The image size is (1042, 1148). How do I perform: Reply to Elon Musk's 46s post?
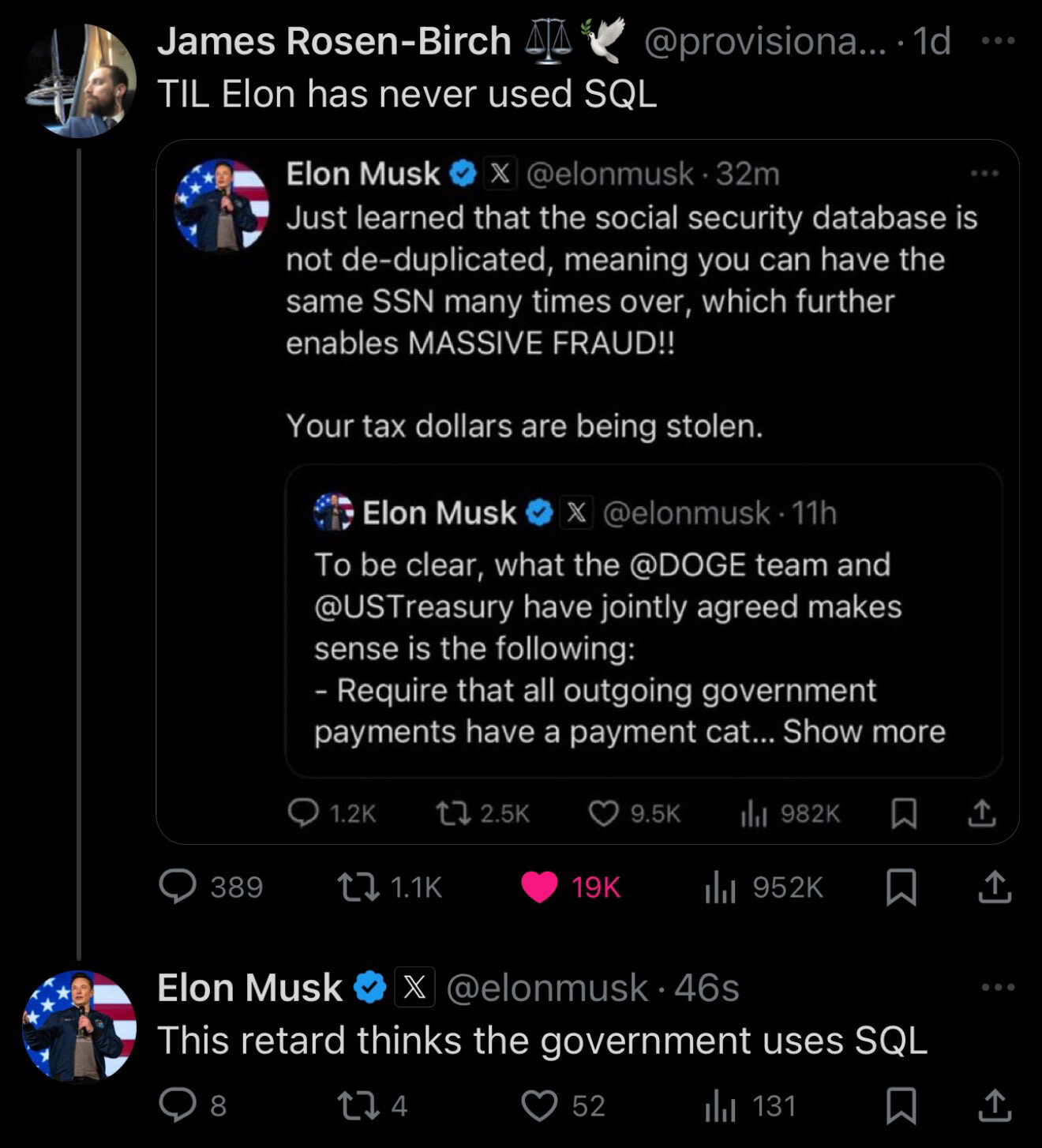pos(178,1105)
